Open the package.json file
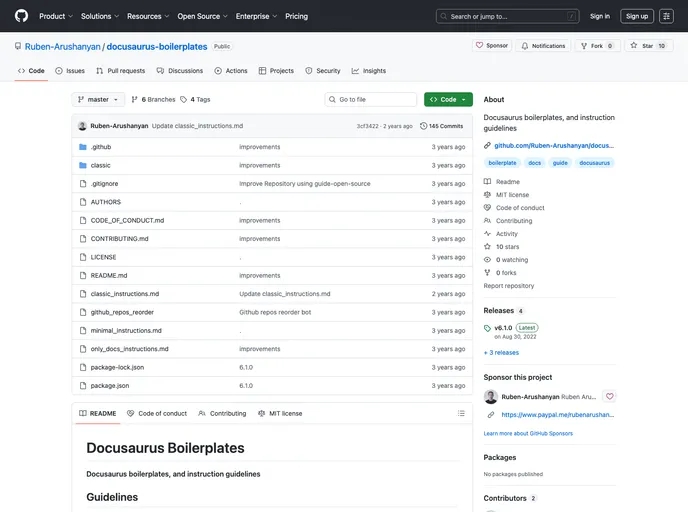Screen dimensions: 688x512 coord(110,386)
